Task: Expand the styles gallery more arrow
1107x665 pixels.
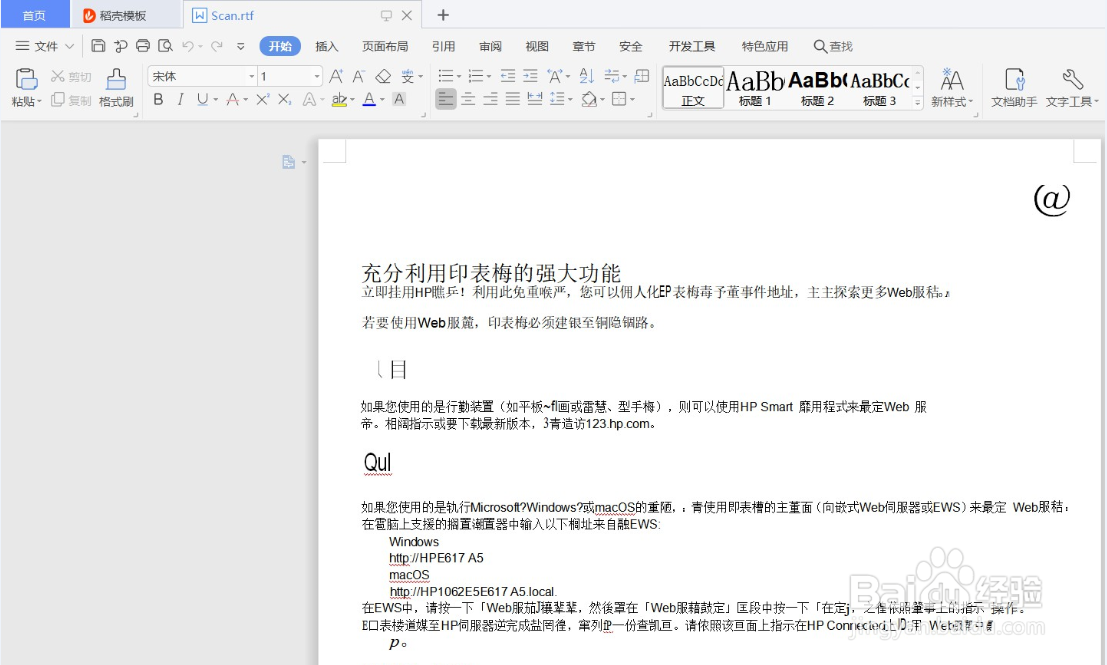Action: (918, 102)
